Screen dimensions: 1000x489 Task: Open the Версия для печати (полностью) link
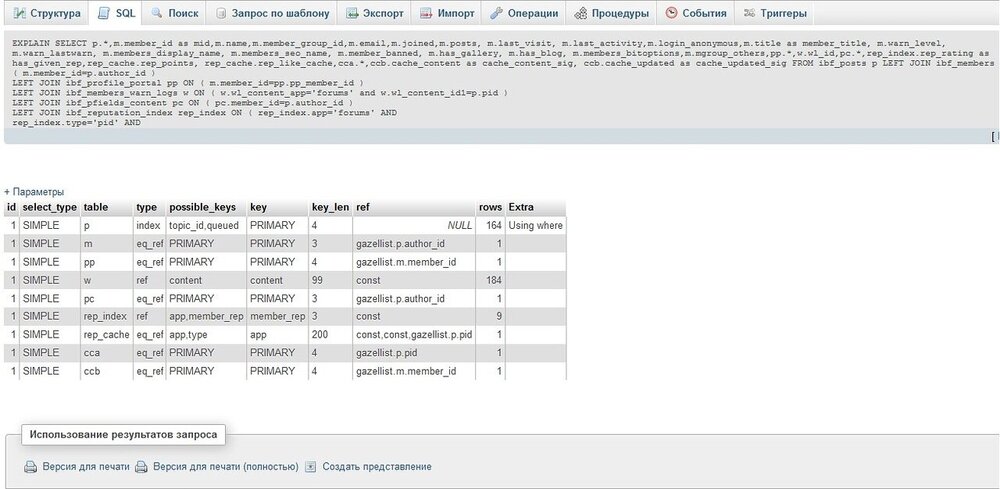click(225, 467)
